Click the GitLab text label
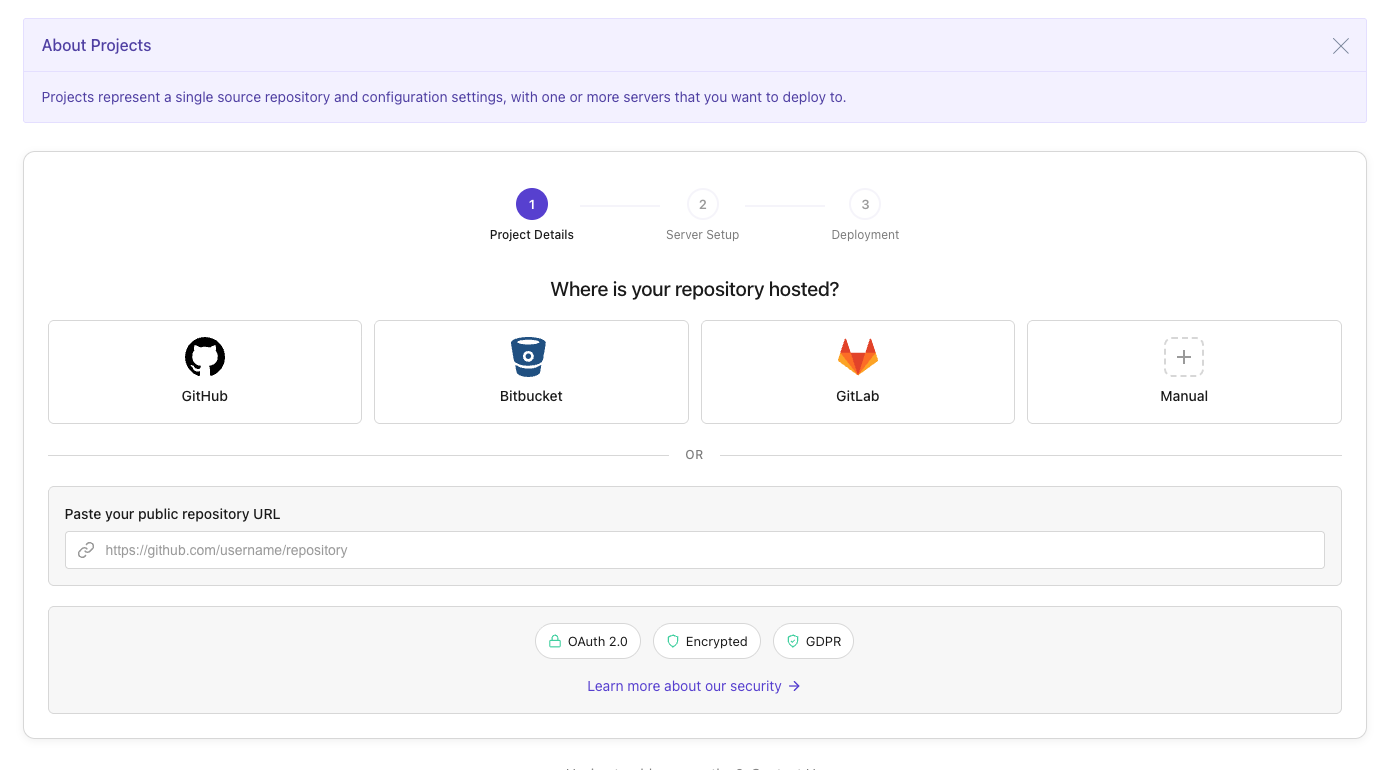The height and width of the screenshot is (770, 1400). coord(858,396)
